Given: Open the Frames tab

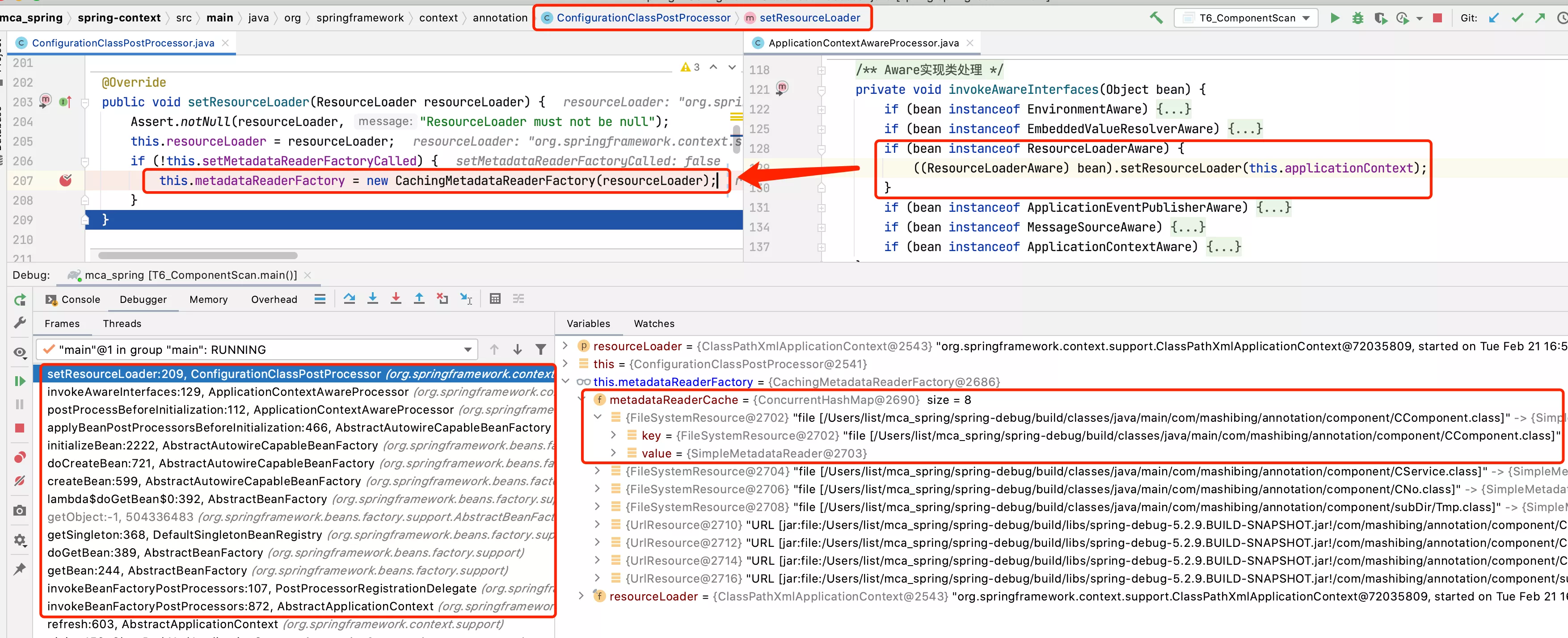Looking at the screenshot, I should tap(62, 323).
